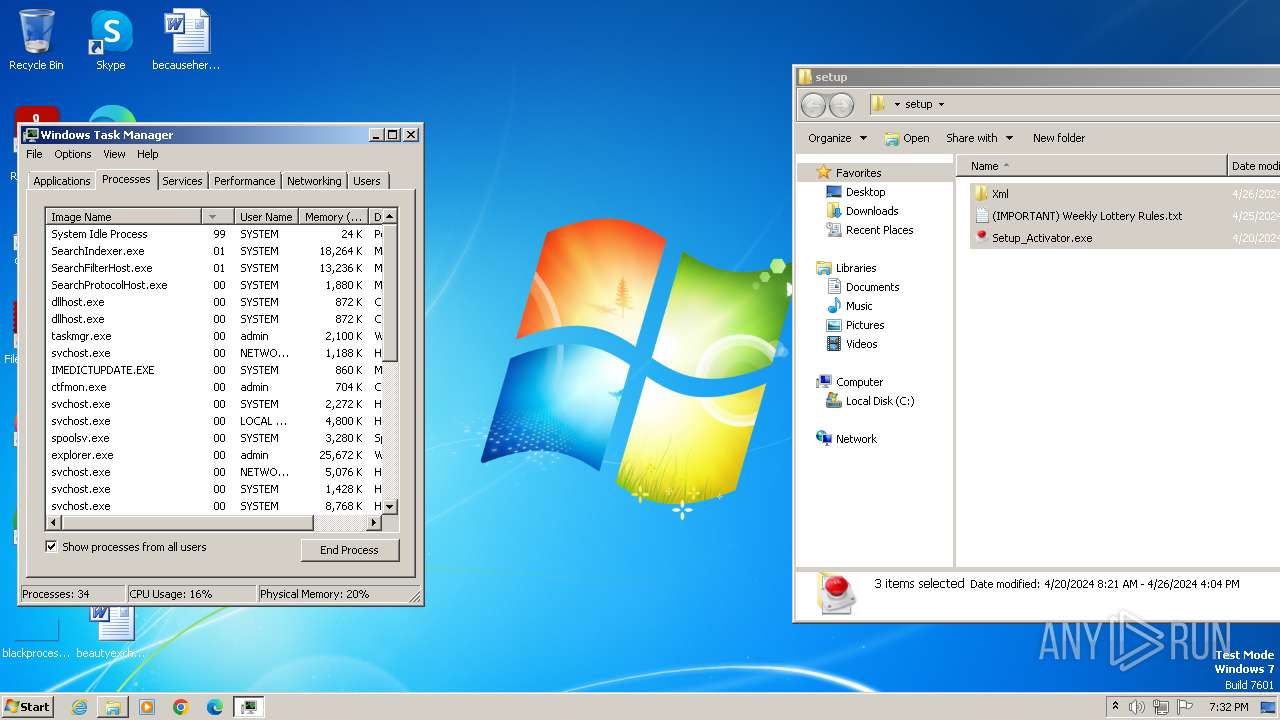The height and width of the screenshot is (720, 1280).
Task: Click the End Process button
Action: tap(349, 550)
